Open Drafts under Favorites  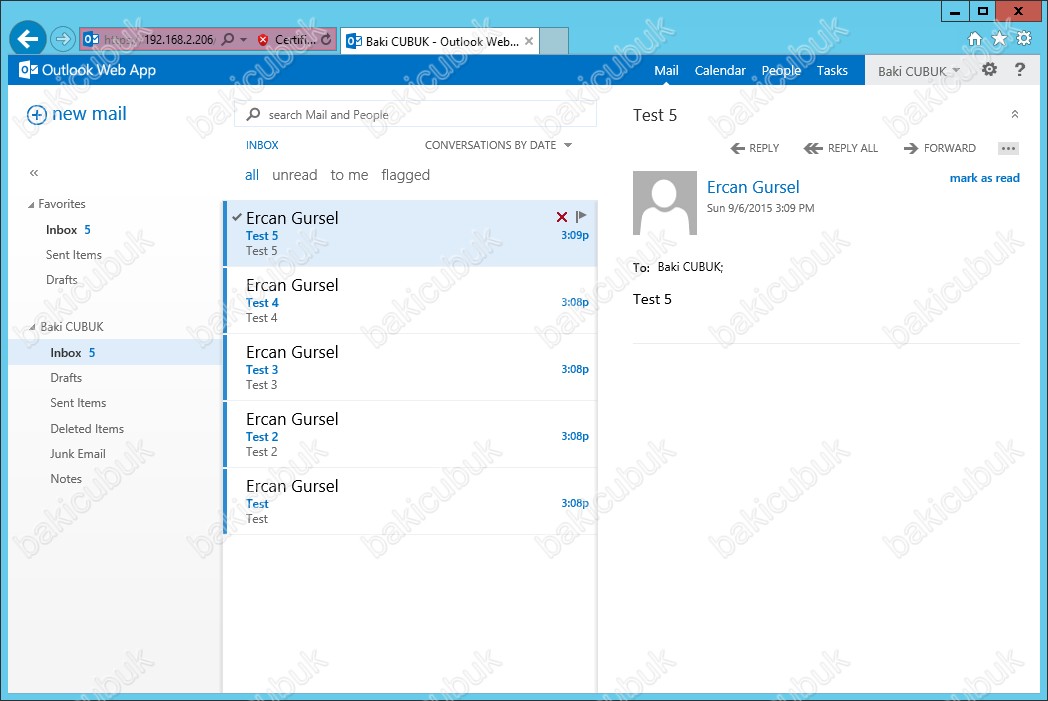pos(61,280)
